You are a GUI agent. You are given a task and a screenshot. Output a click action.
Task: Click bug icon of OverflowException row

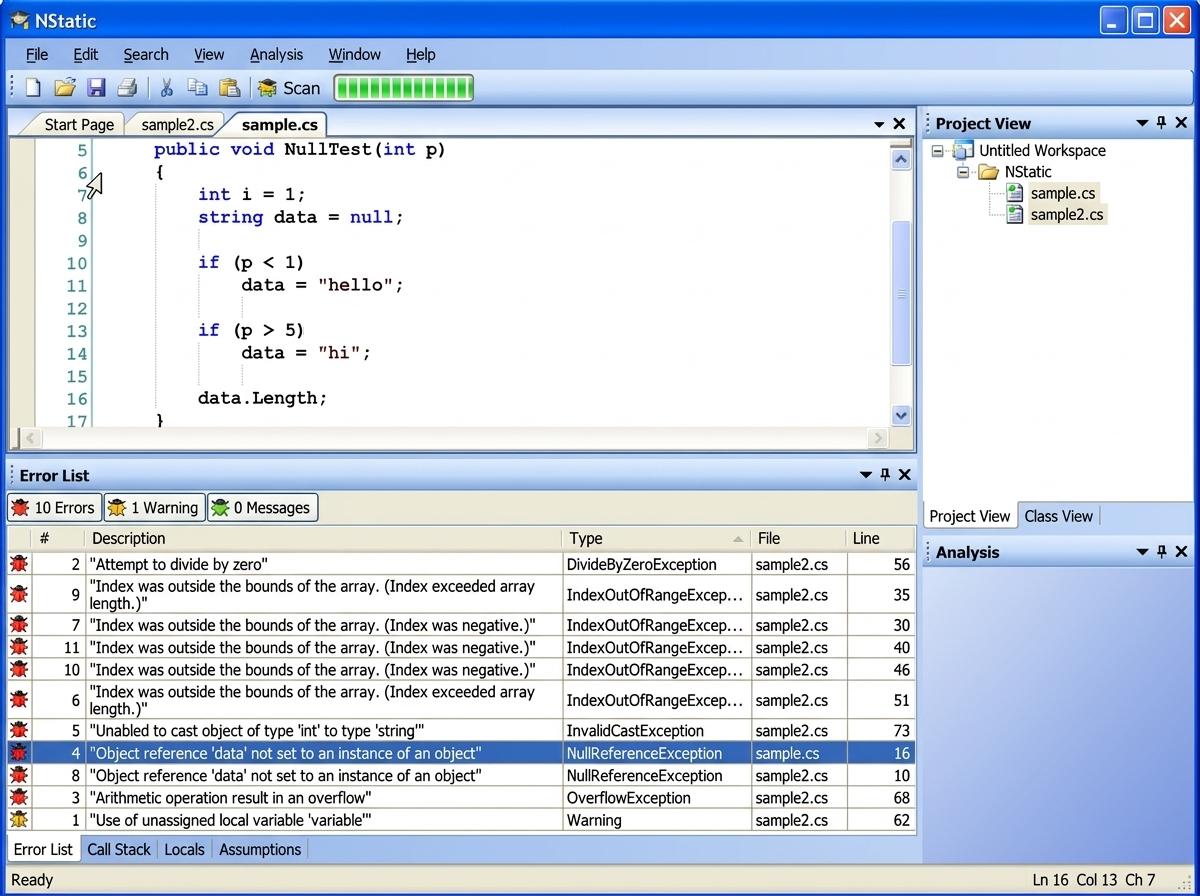point(19,798)
